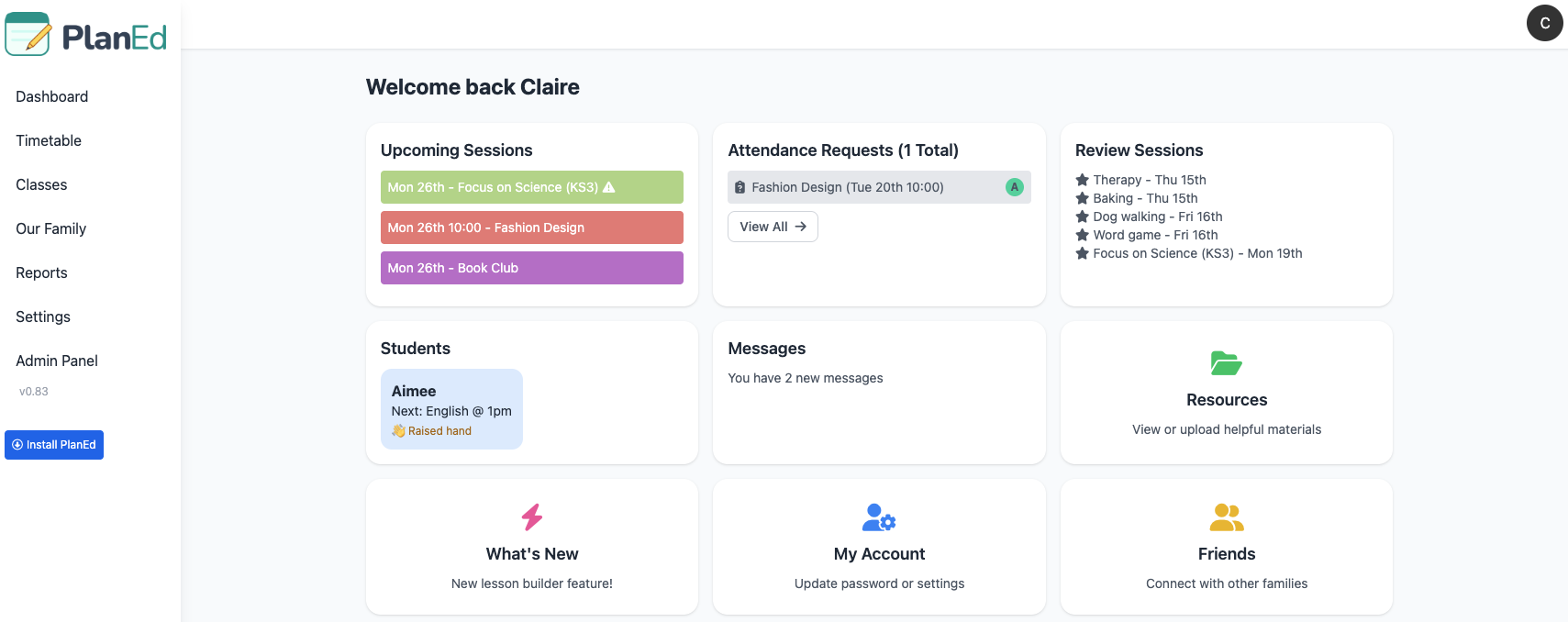Click the clipboard icon beside Fashion Design request
The image size is (1568, 622).
click(x=740, y=187)
